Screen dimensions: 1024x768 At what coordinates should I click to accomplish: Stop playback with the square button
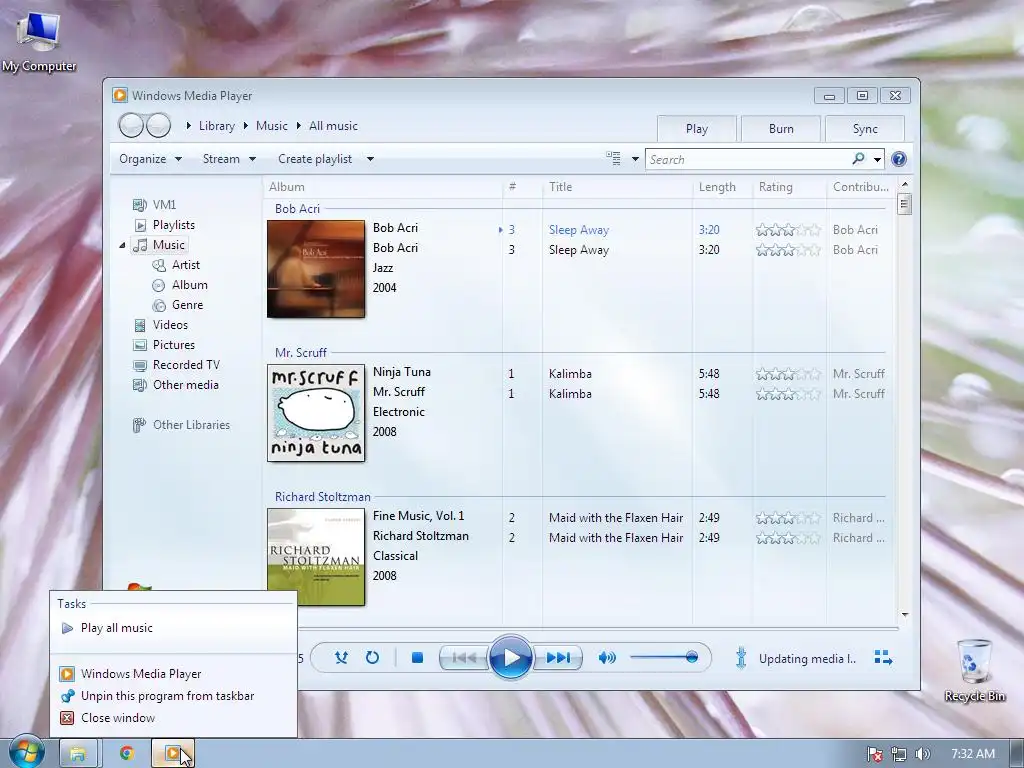417,657
